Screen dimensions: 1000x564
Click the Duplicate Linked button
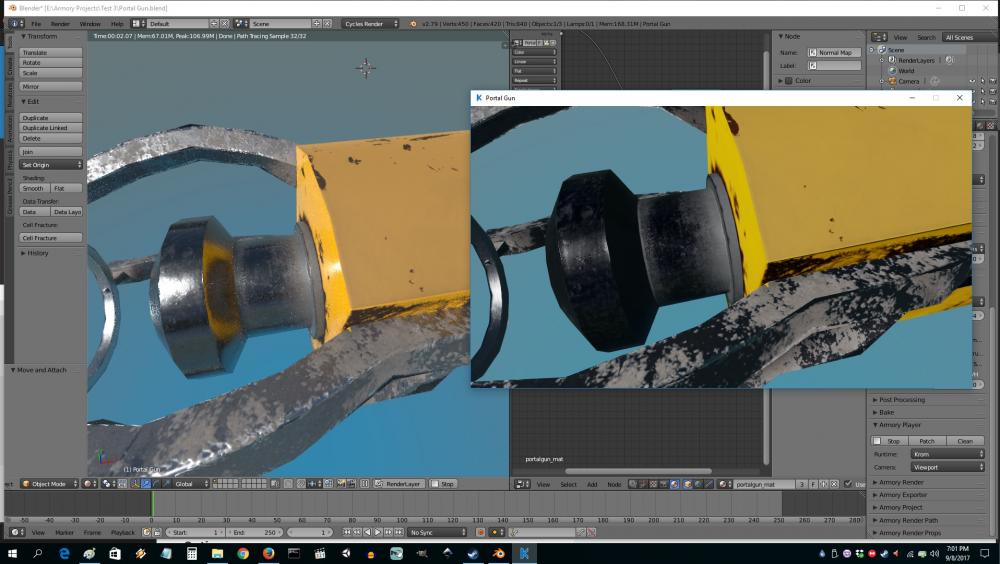coord(49,128)
